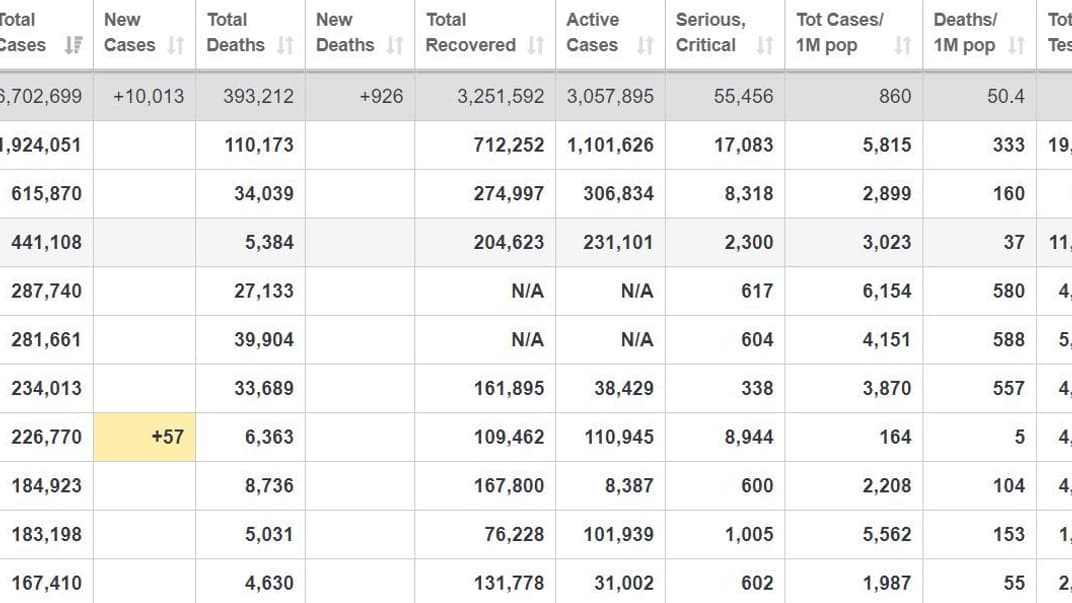
Task: Click the Total Recovered column header text
Action: (470, 32)
